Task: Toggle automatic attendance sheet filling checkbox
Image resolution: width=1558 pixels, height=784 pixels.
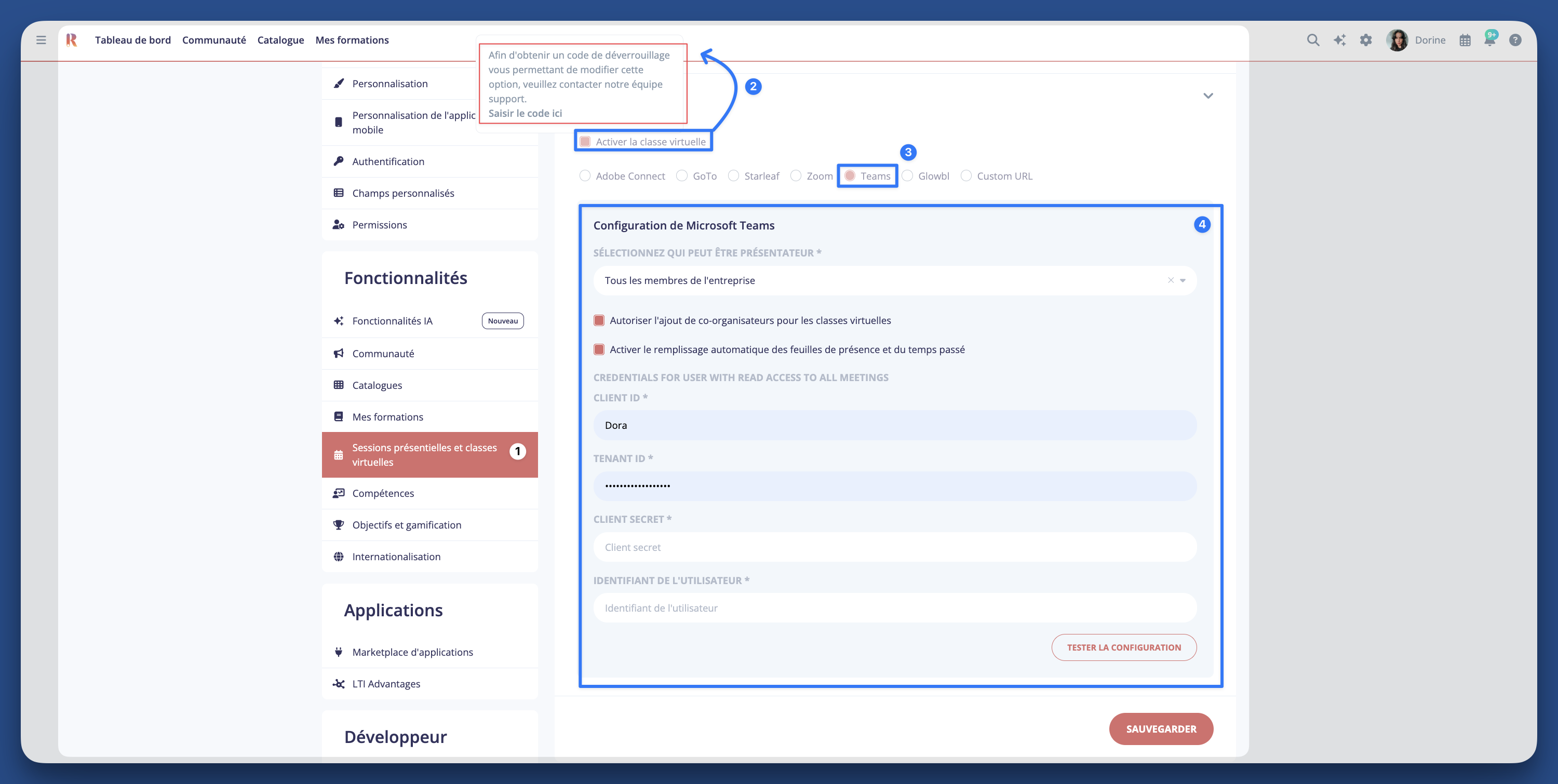Action: click(599, 349)
